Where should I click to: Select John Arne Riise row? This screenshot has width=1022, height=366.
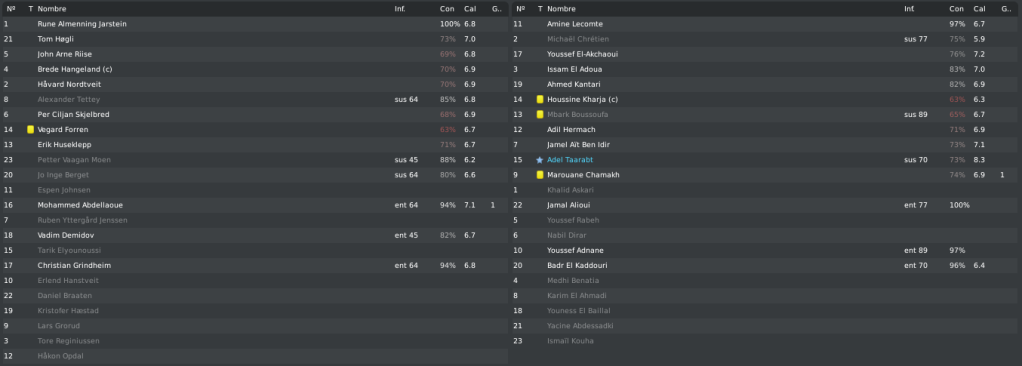(x=254, y=54)
